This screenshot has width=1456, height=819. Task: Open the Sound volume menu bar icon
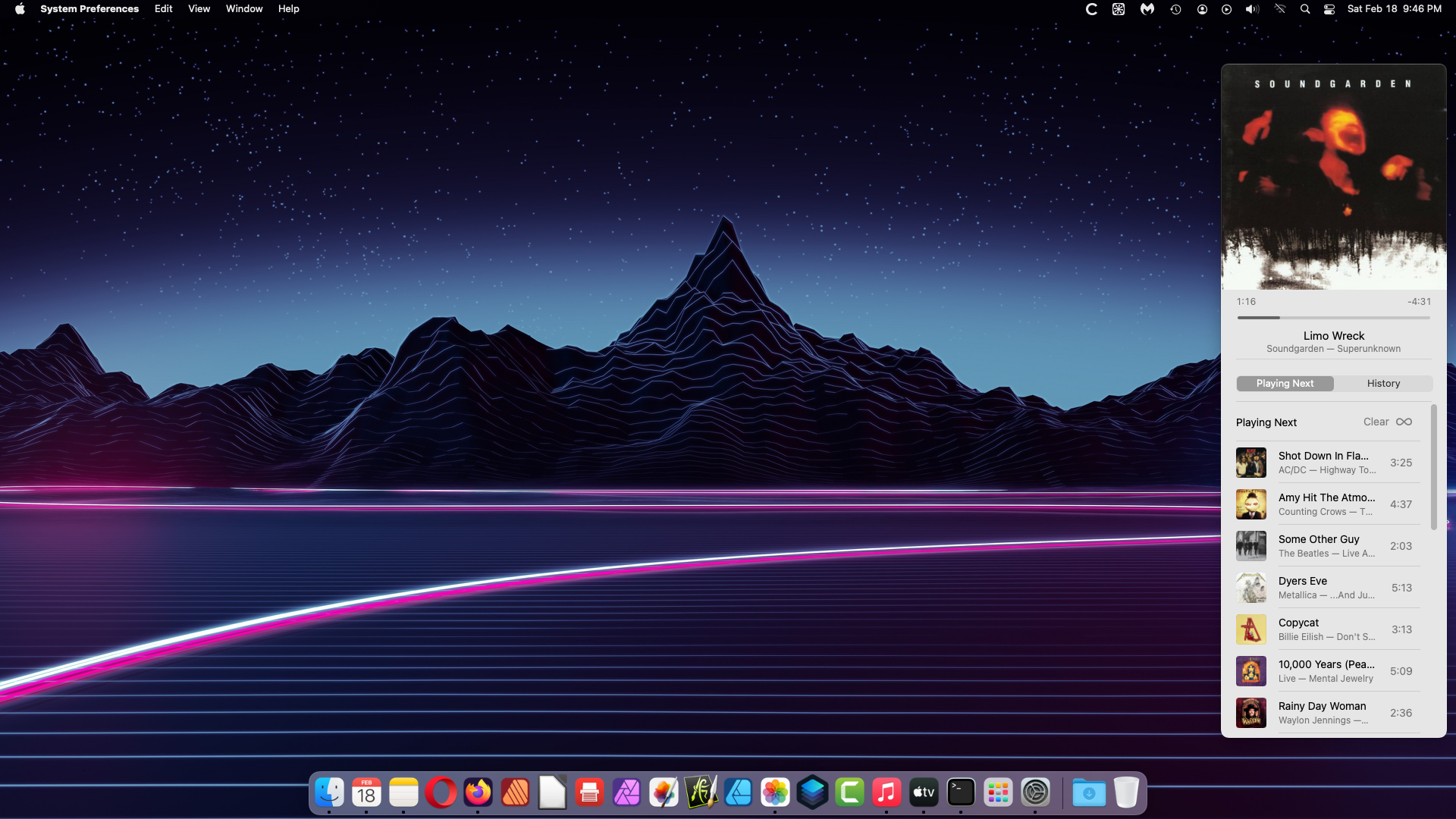1252,9
